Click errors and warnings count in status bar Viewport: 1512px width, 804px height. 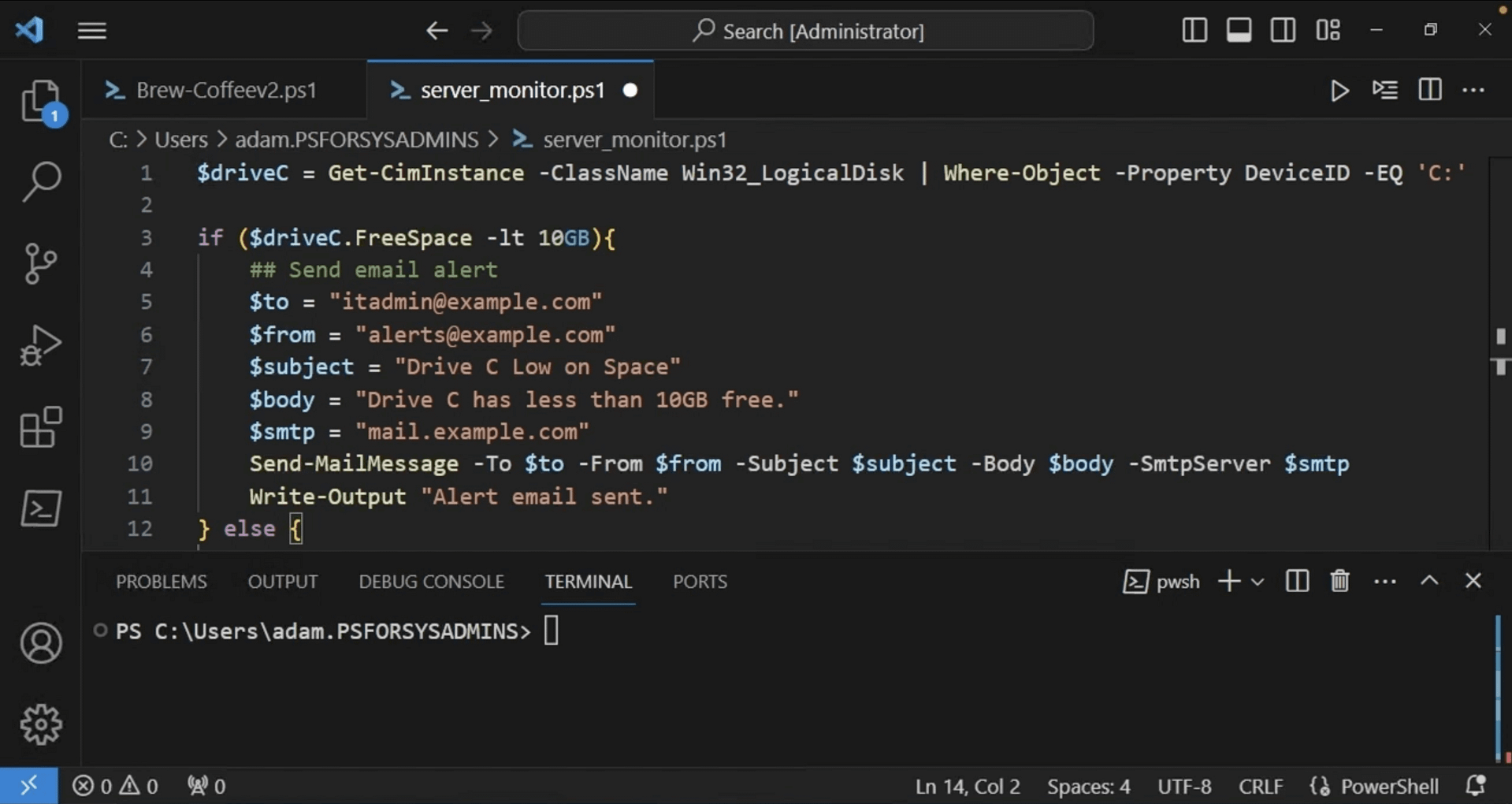tap(115, 786)
